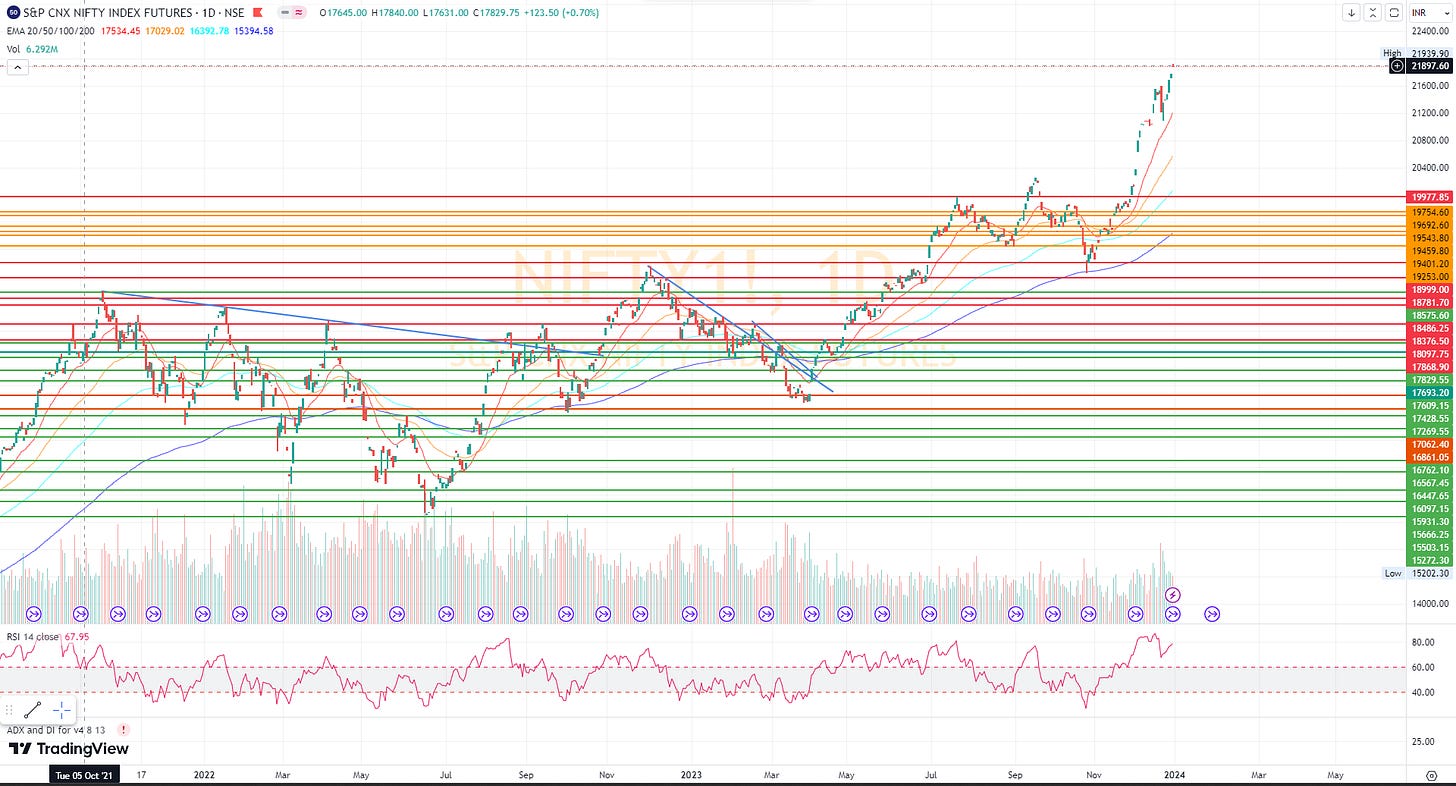The width and height of the screenshot is (1456, 786).
Task: Click the 15272.30 green price label
Action: (x=1429, y=561)
